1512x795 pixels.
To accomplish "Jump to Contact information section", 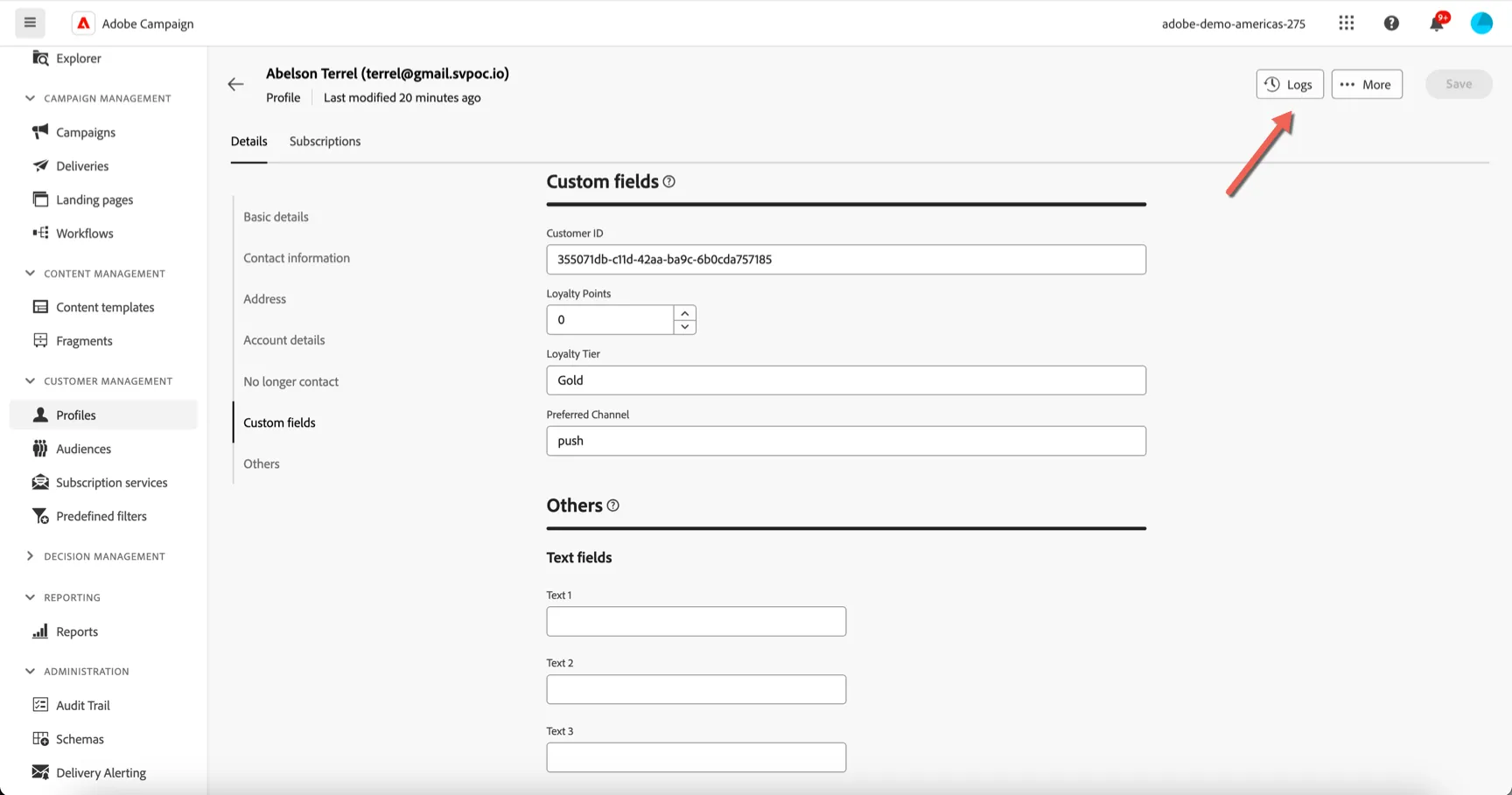I will (x=297, y=258).
